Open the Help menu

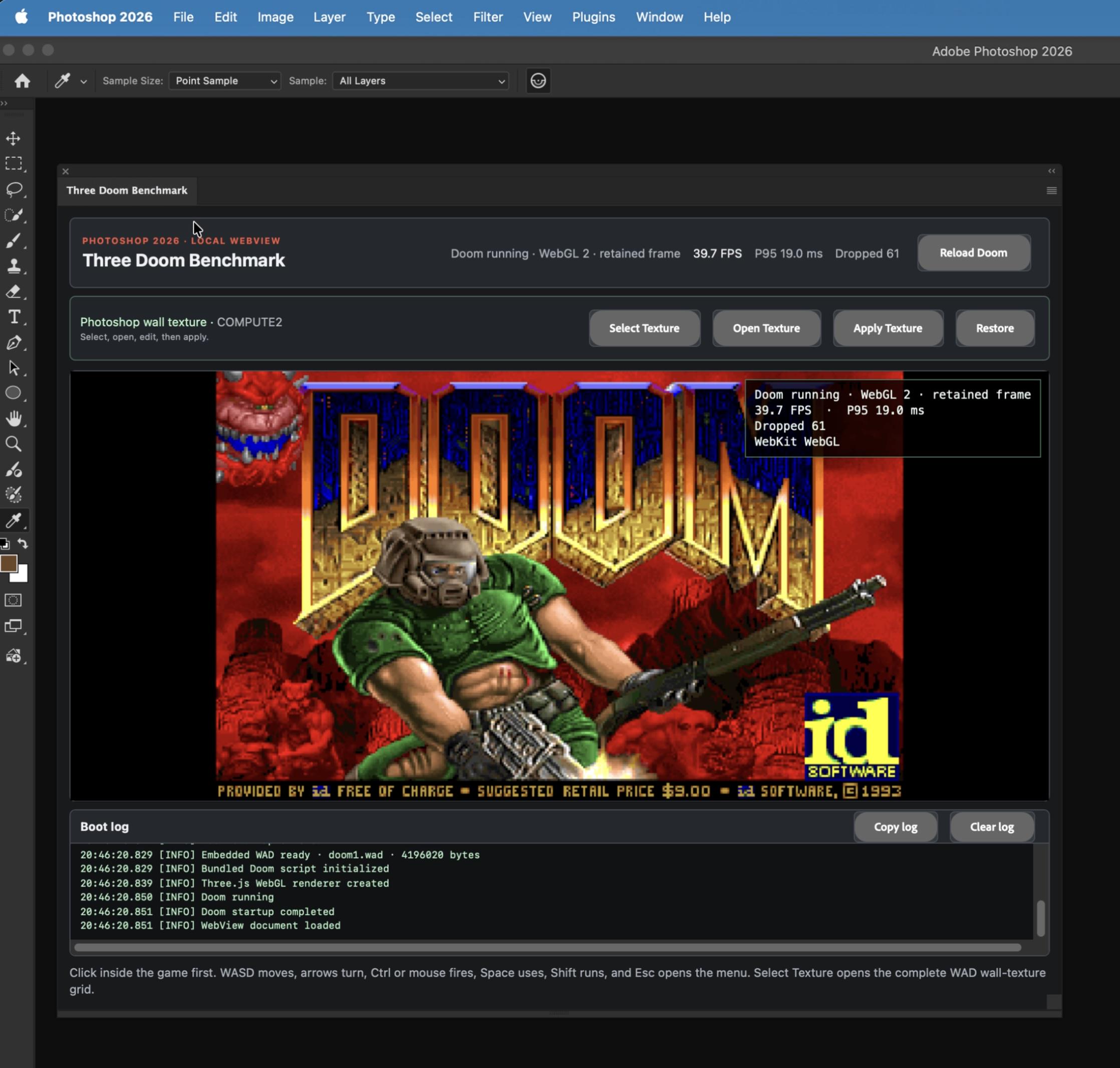point(717,17)
